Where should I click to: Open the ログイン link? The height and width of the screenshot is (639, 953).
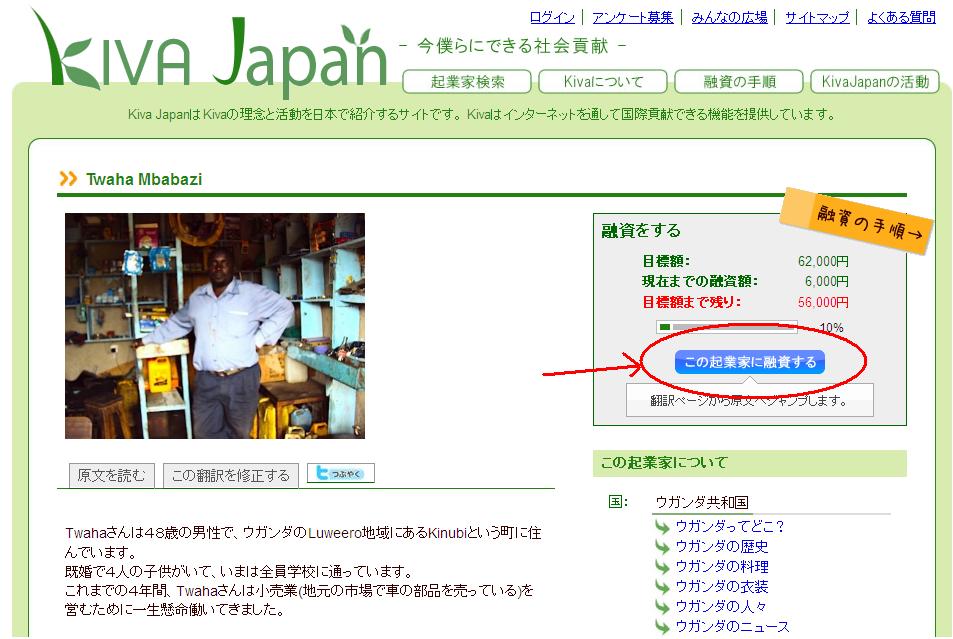click(x=552, y=17)
